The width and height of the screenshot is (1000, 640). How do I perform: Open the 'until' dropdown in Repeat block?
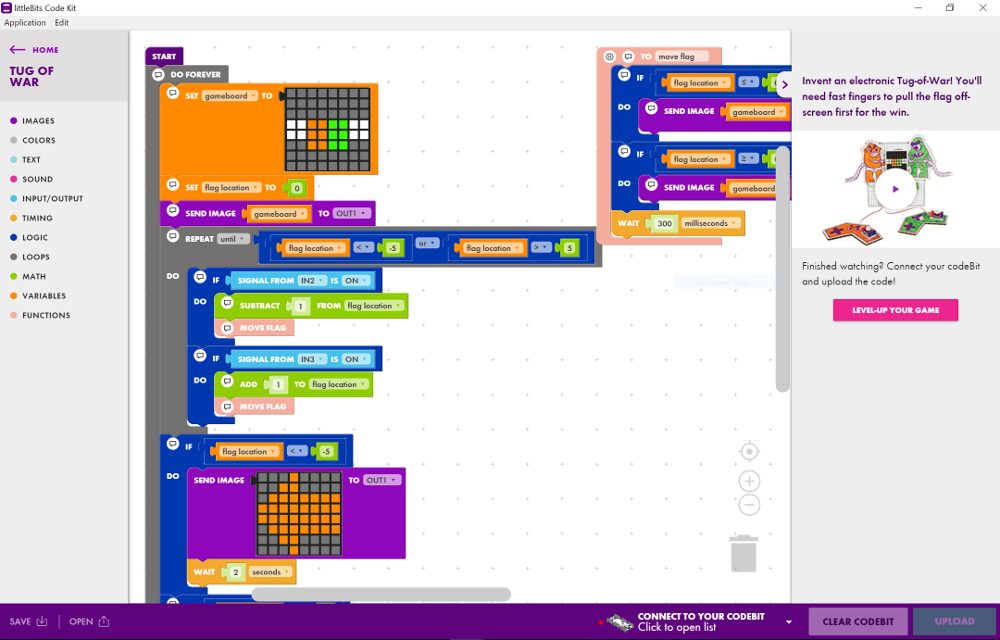[x=234, y=239]
